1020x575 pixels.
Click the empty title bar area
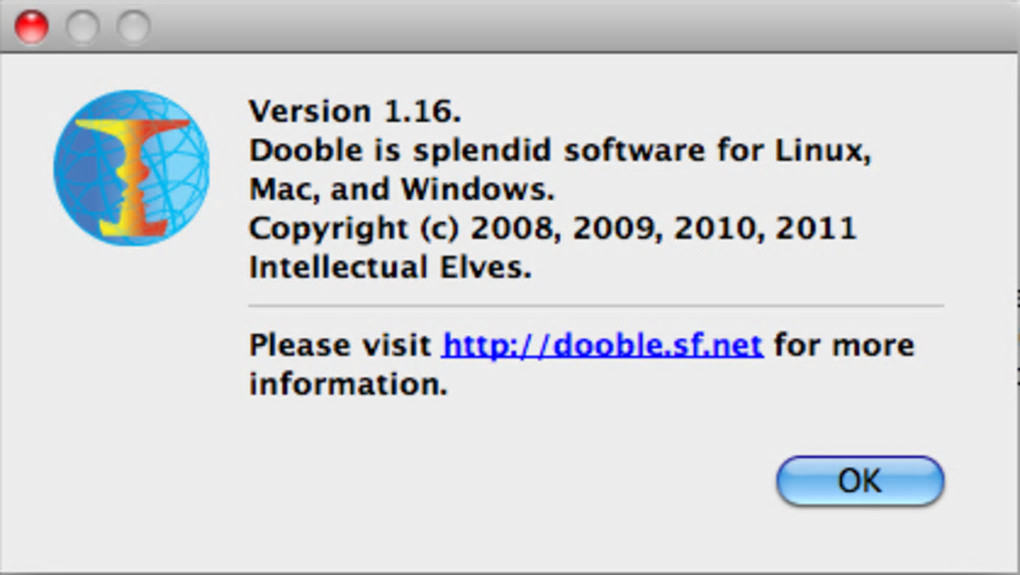[580, 27]
